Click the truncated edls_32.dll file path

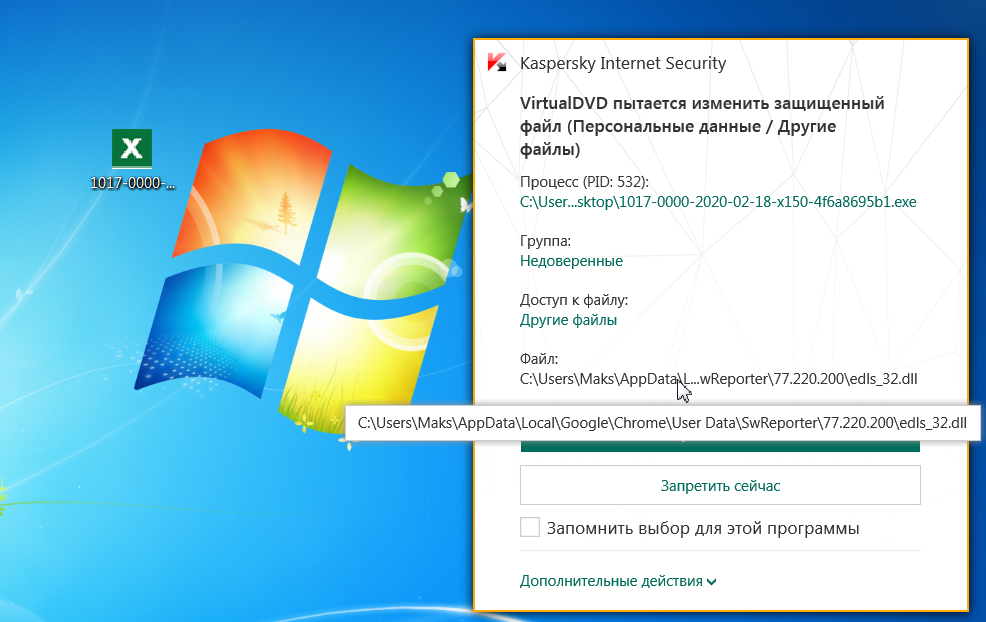pyautogui.click(x=718, y=379)
